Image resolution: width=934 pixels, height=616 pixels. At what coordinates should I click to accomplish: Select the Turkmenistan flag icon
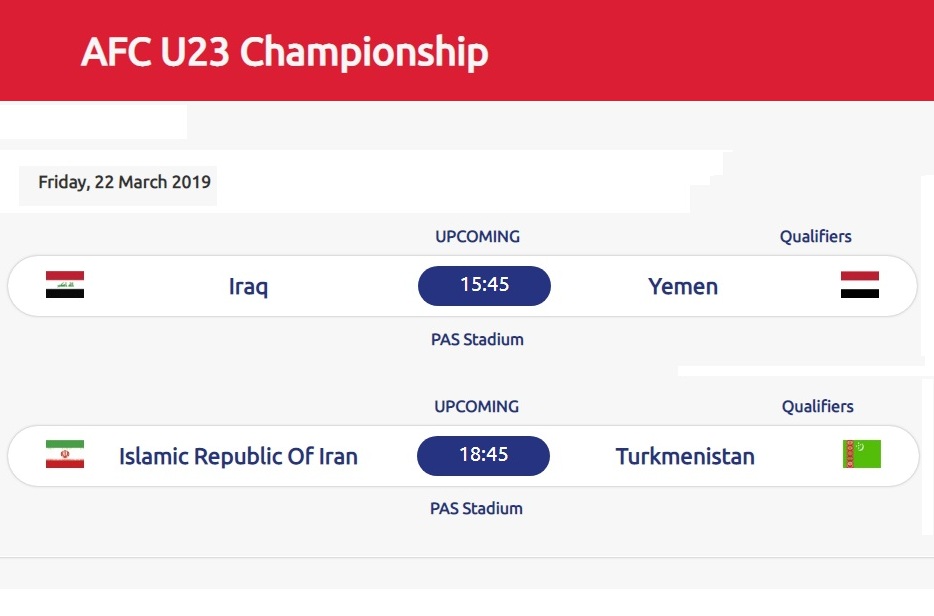coord(861,454)
